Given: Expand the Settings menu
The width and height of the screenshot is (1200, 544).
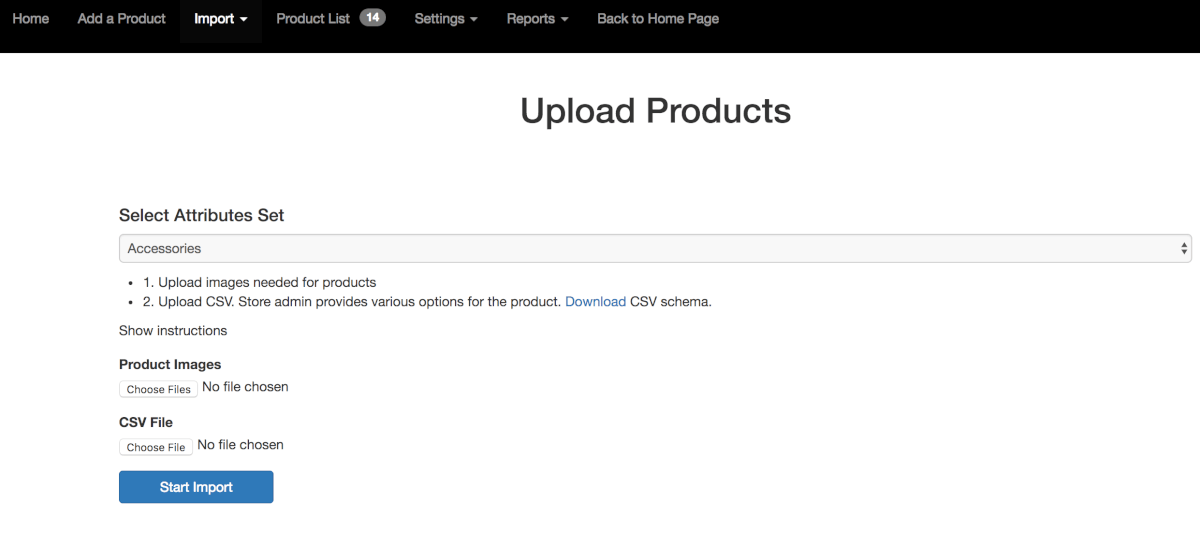Looking at the screenshot, I should tap(439, 19).
